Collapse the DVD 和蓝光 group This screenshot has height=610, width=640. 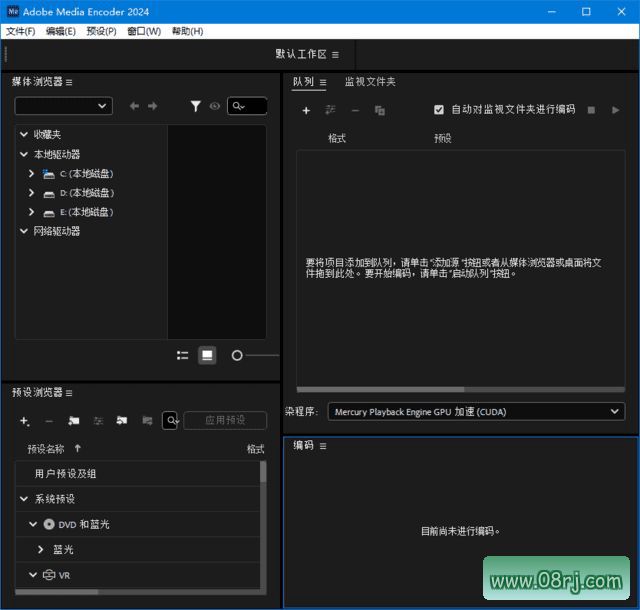click(33, 524)
